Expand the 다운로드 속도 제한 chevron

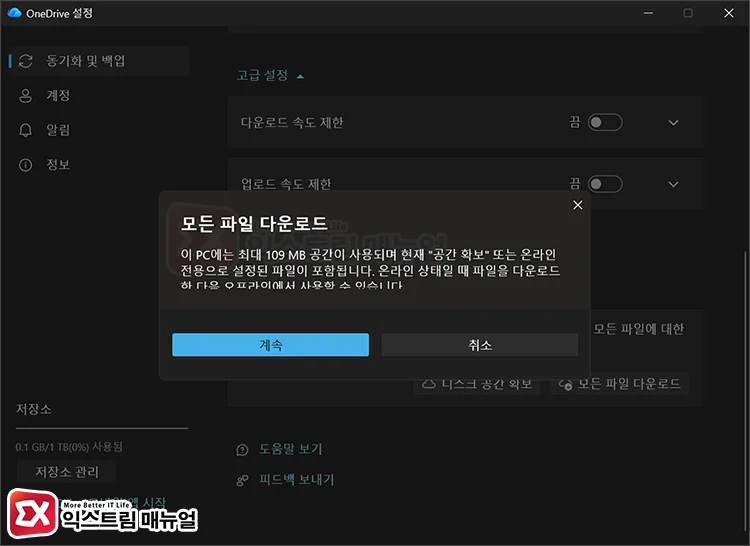[673, 123]
